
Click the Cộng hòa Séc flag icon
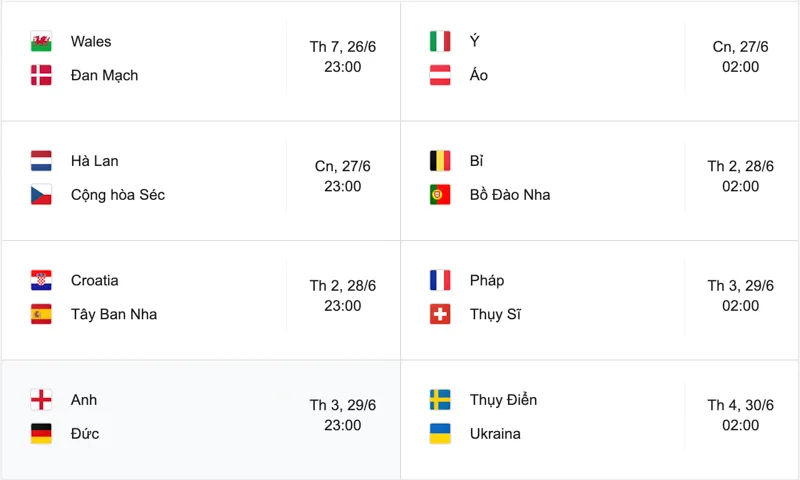41,194
